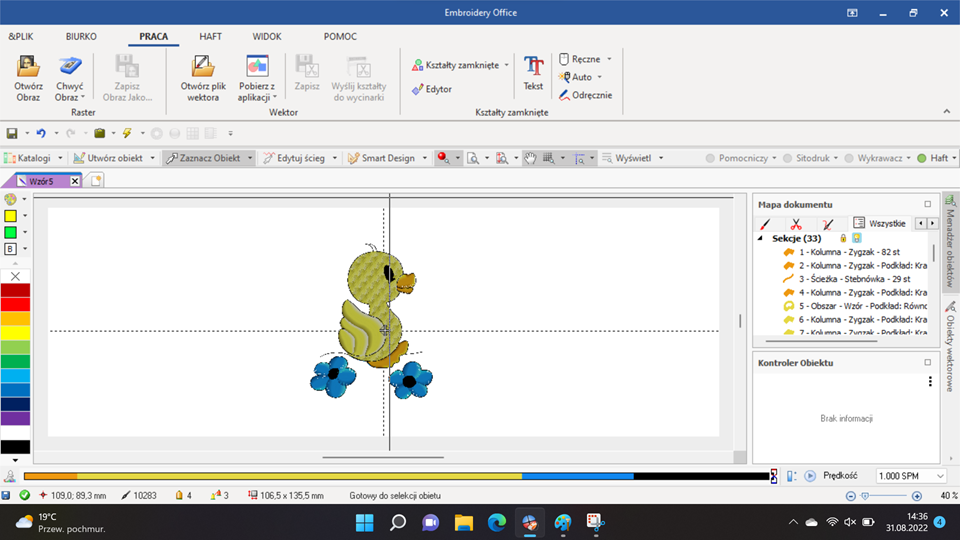Activate the hand pan tool

[530, 158]
